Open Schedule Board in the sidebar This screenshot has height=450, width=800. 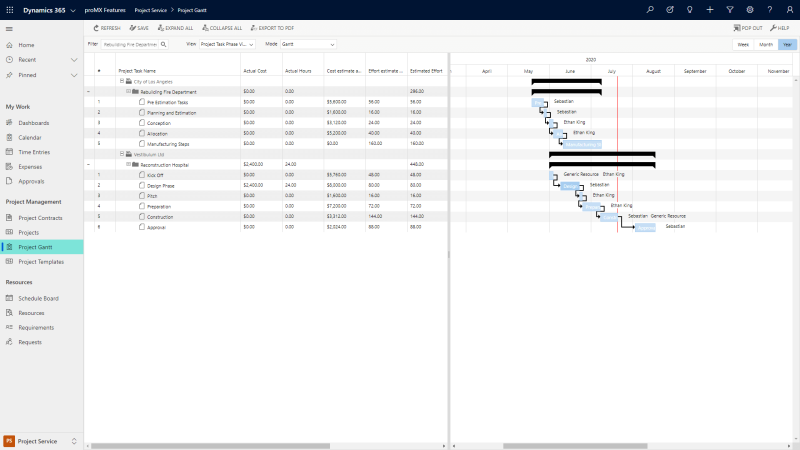tap(37, 298)
